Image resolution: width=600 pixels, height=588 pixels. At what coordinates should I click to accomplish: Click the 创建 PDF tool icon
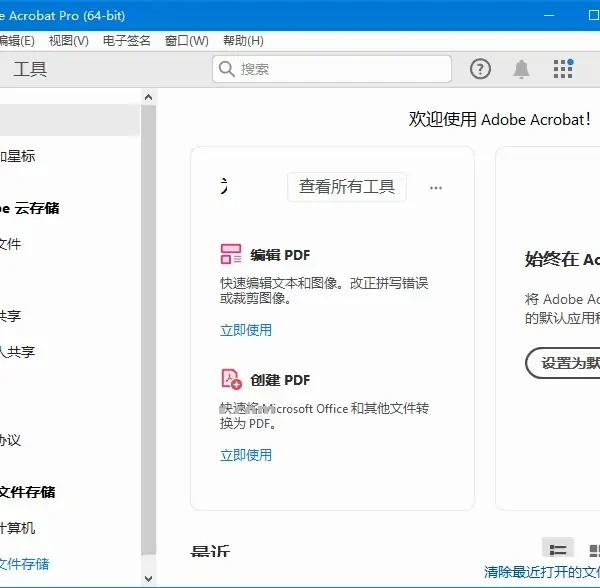232,379
